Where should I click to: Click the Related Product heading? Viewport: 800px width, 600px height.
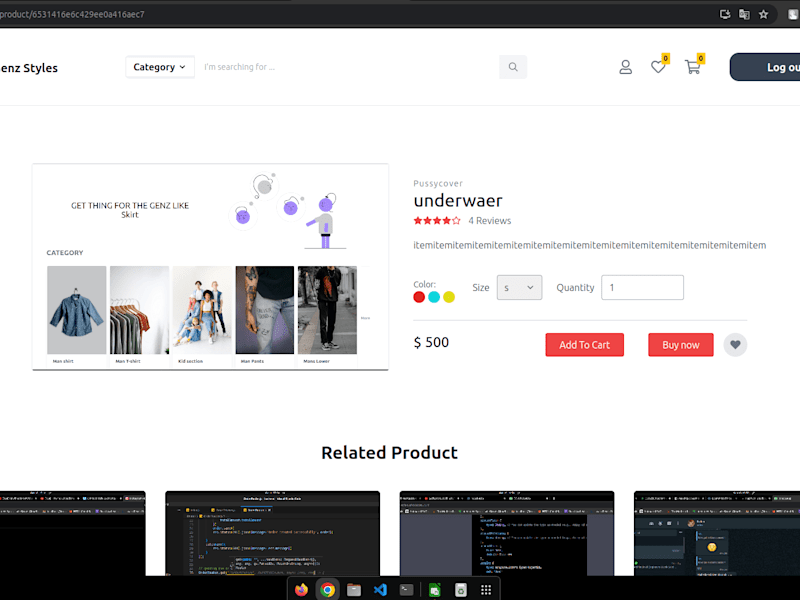coord(389,453)
